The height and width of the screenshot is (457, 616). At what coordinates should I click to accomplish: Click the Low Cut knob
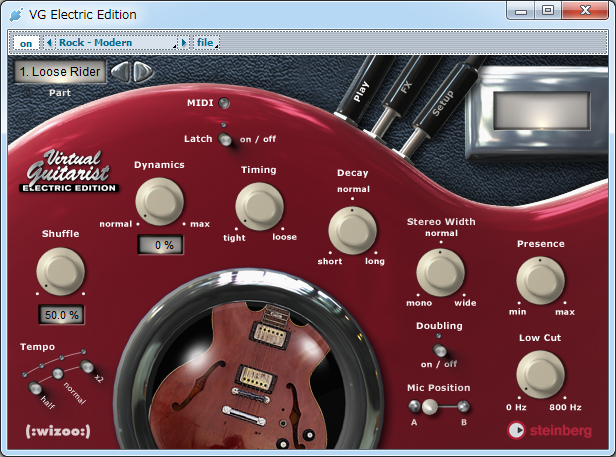(x=541, y=374)
